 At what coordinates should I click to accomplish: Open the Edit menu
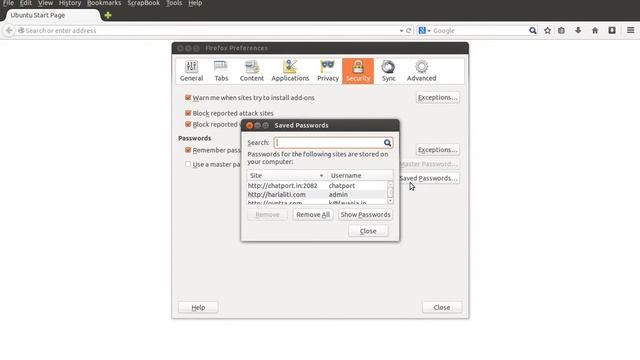tap(26, 3)
